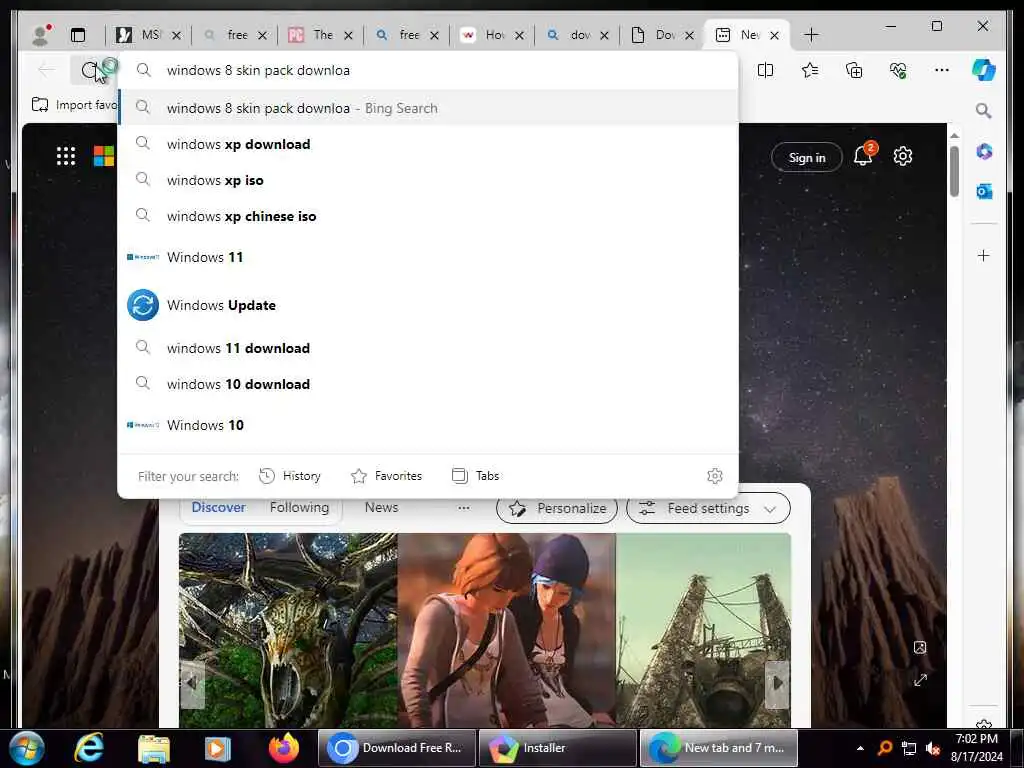Click the Sign in button
The image size is (1024, 768).
point(807,157)
